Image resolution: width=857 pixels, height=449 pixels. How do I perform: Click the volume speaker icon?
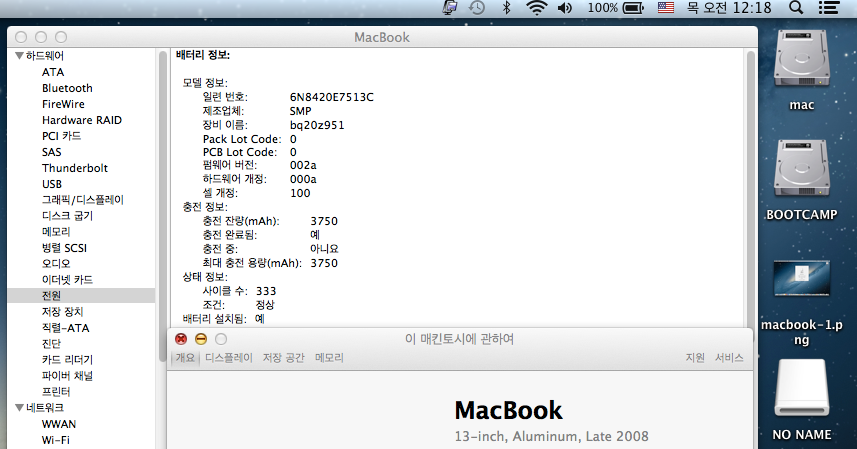point(565,8)
